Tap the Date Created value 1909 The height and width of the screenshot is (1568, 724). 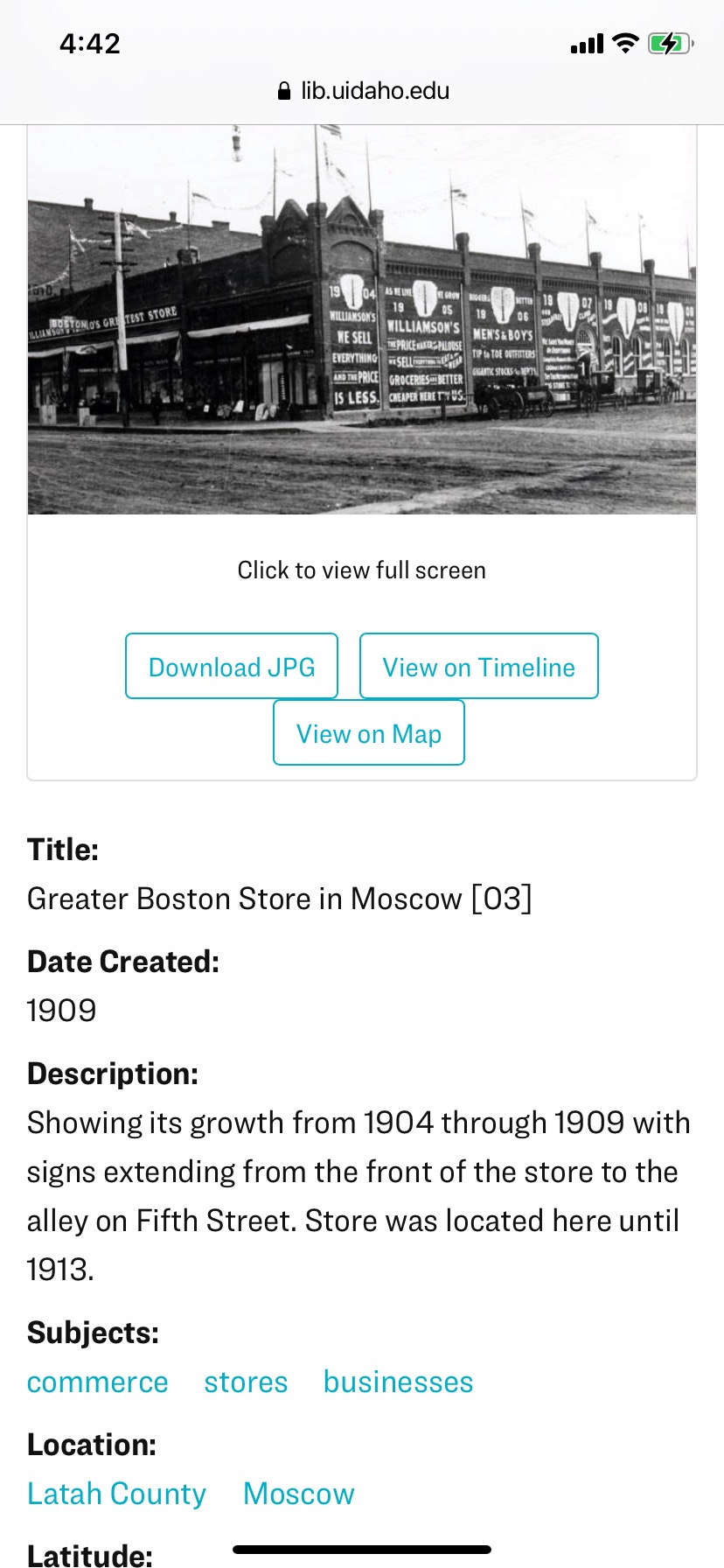62,1011
